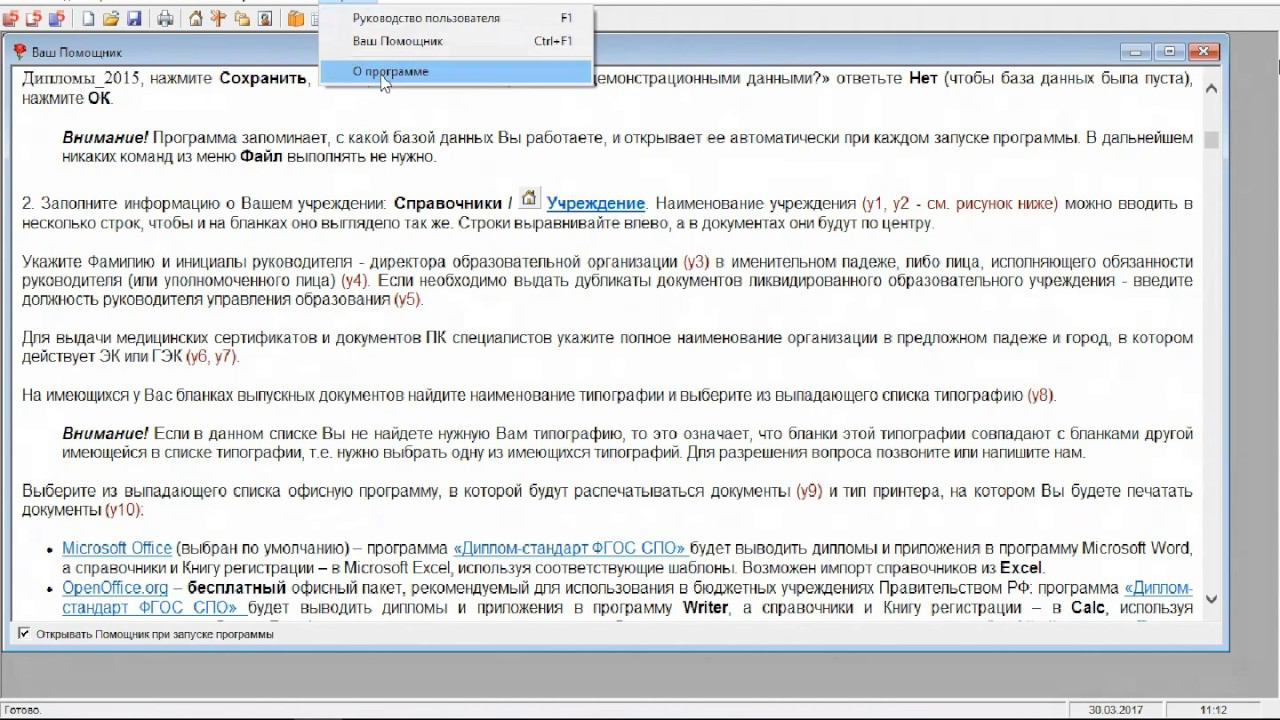Uncheck Открывать Помощник при запуске программы
The image size is (1280, 720).
click(24, 634)
